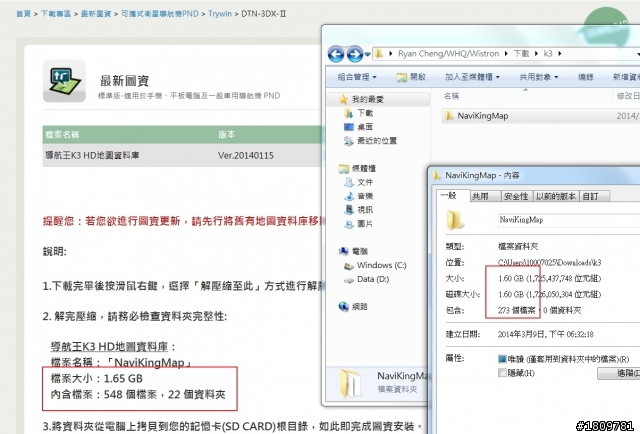Click the 進階 button in properties
This screenshot has height=434, width=640.
pyautogui.click(x=618, y=373)
